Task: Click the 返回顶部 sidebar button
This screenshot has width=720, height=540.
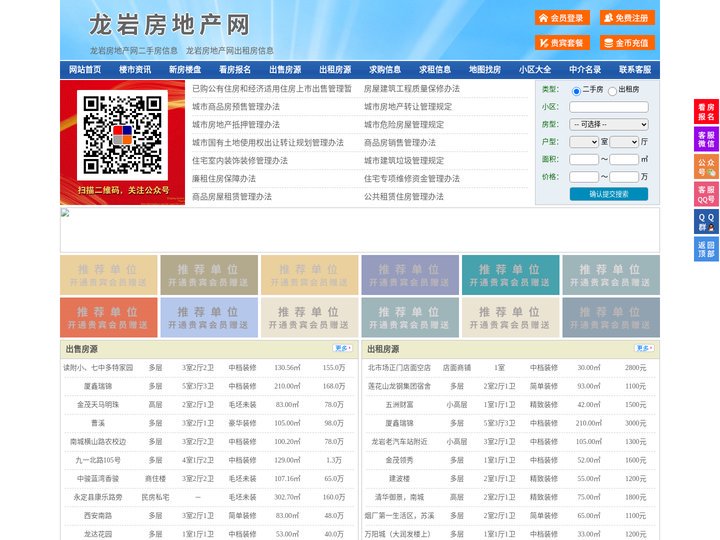Action: (x=706, y=249)
